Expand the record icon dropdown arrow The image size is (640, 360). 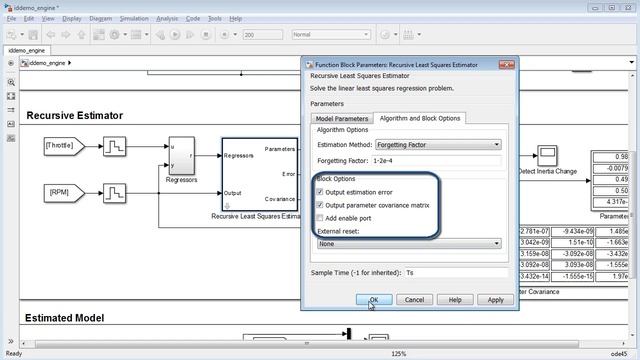point(235,35)
